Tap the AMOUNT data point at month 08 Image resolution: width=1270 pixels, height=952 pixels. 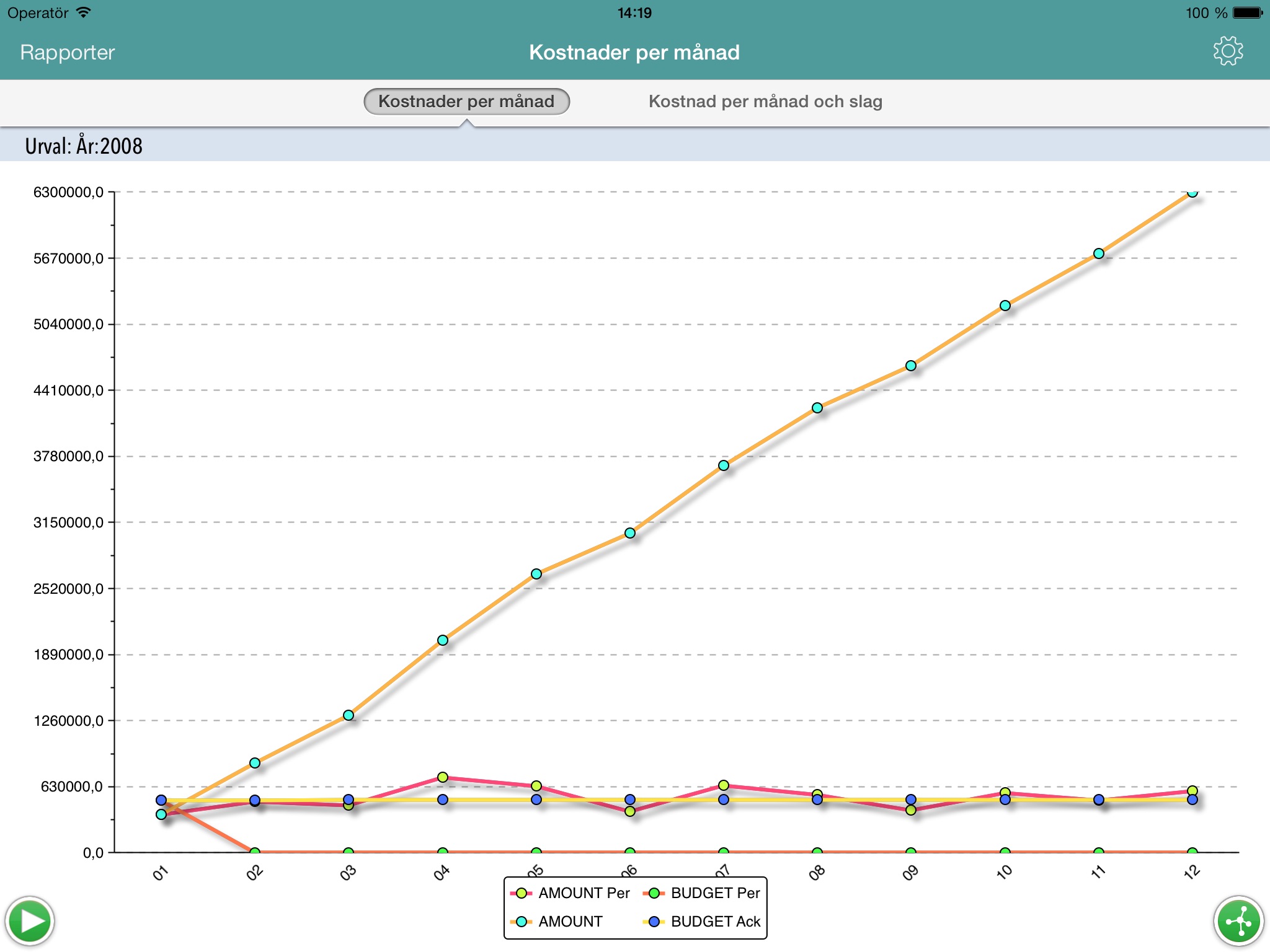tap(817, 408)
